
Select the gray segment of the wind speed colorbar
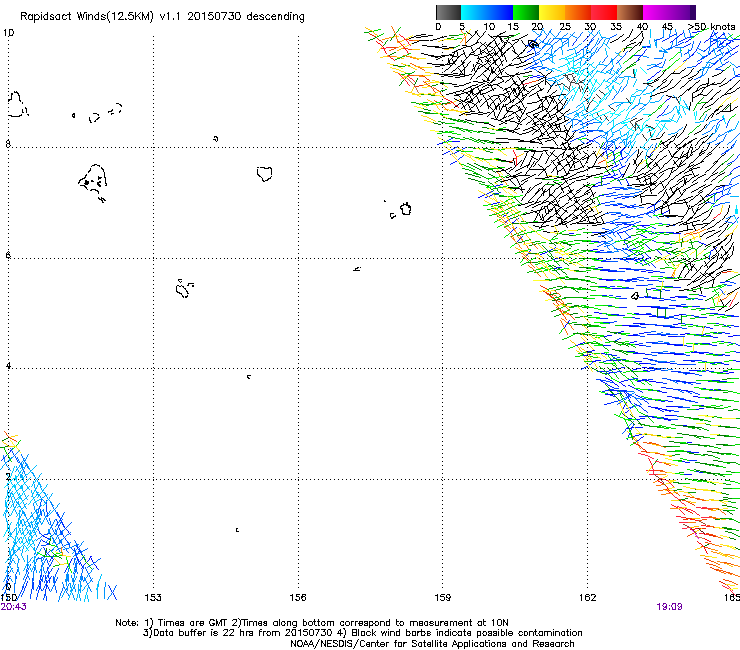[x=448, y=12]
